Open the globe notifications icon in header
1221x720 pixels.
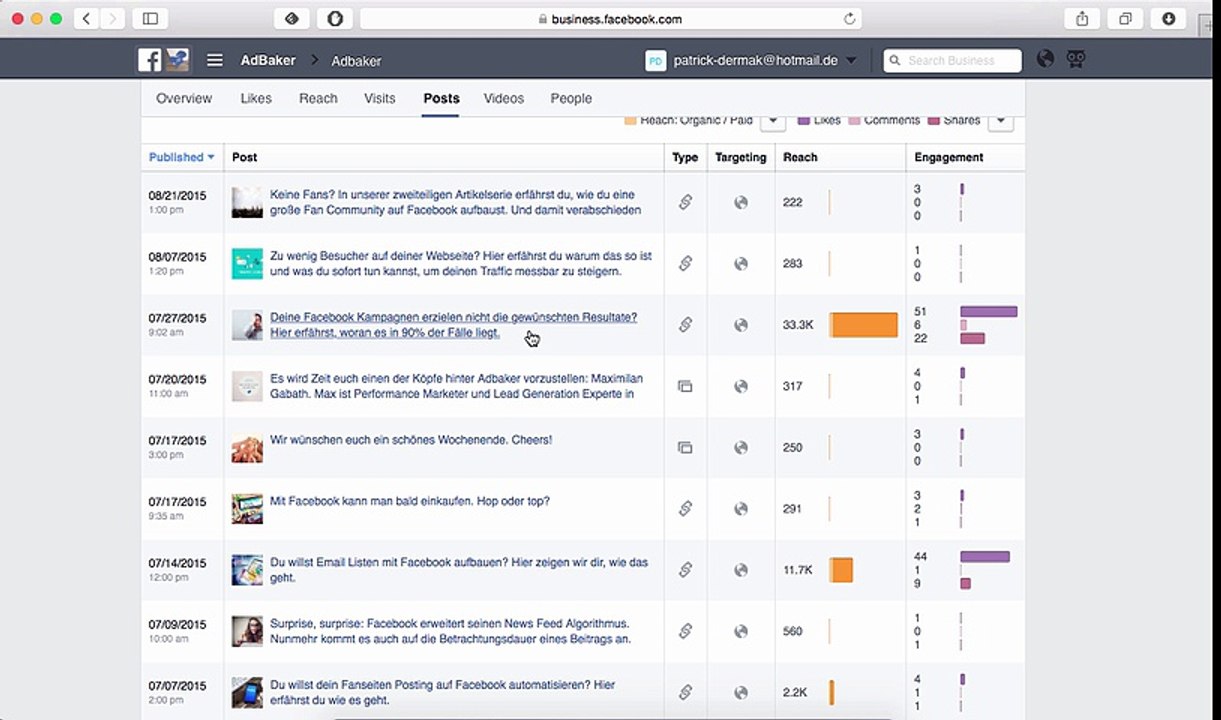tap(1045, 59)
